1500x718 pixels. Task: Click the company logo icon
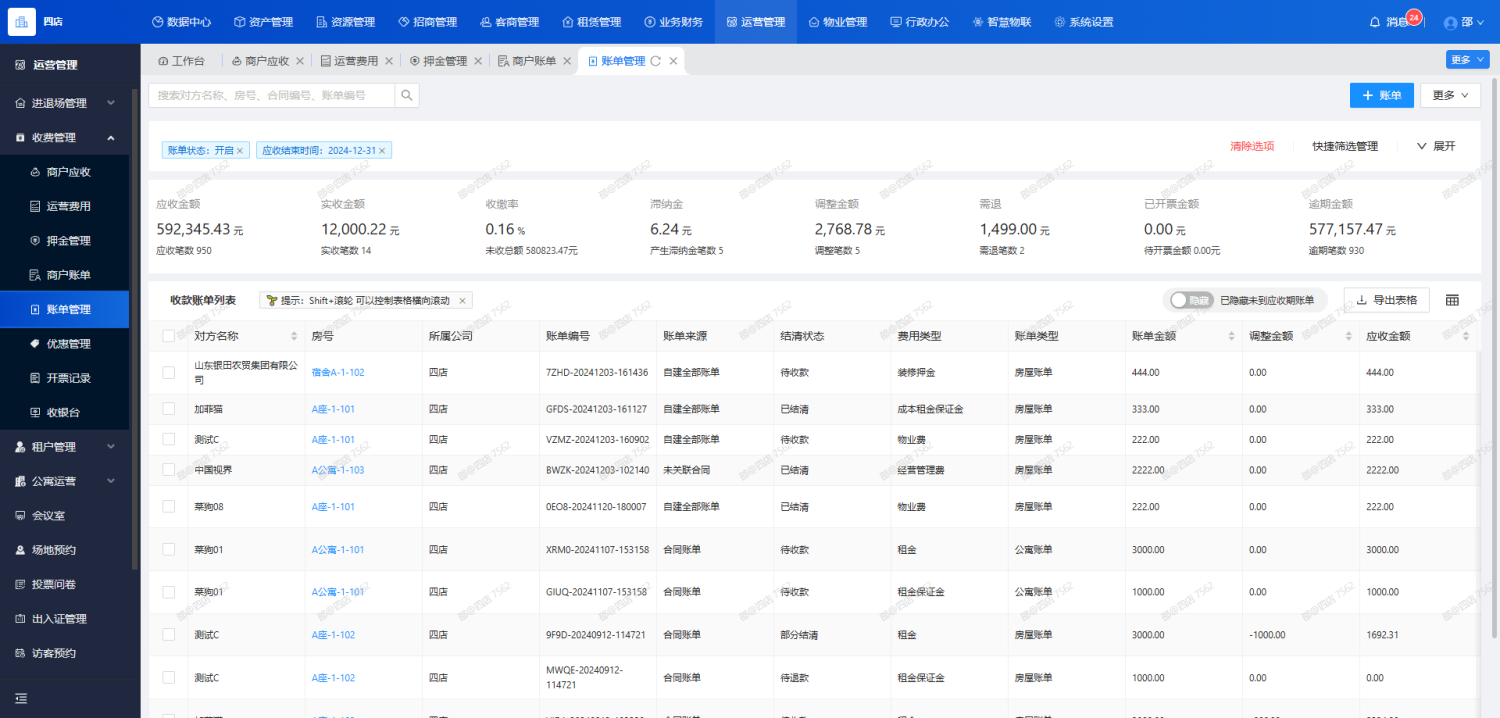click(22, 21)
